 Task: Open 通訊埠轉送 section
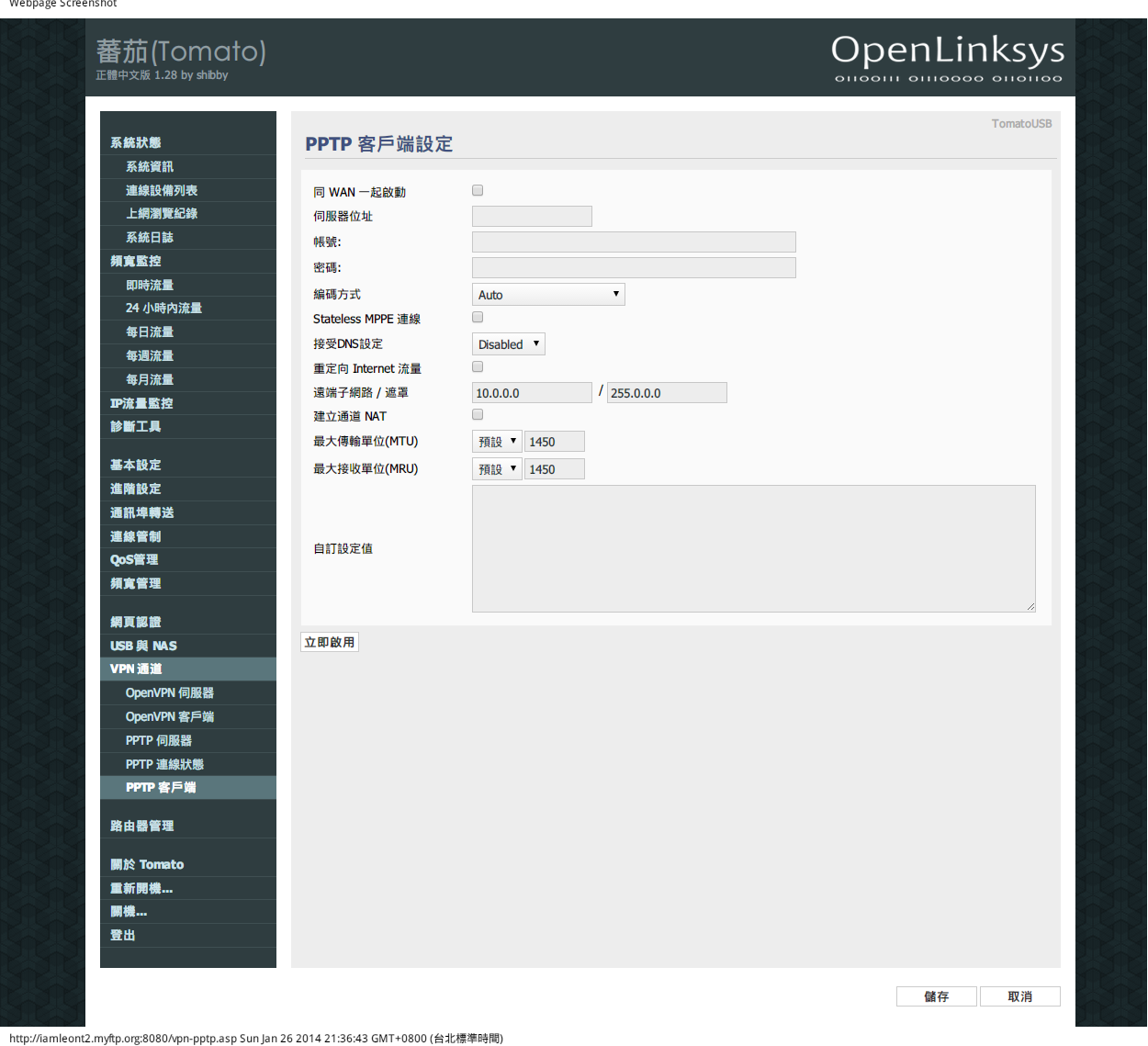188,513
